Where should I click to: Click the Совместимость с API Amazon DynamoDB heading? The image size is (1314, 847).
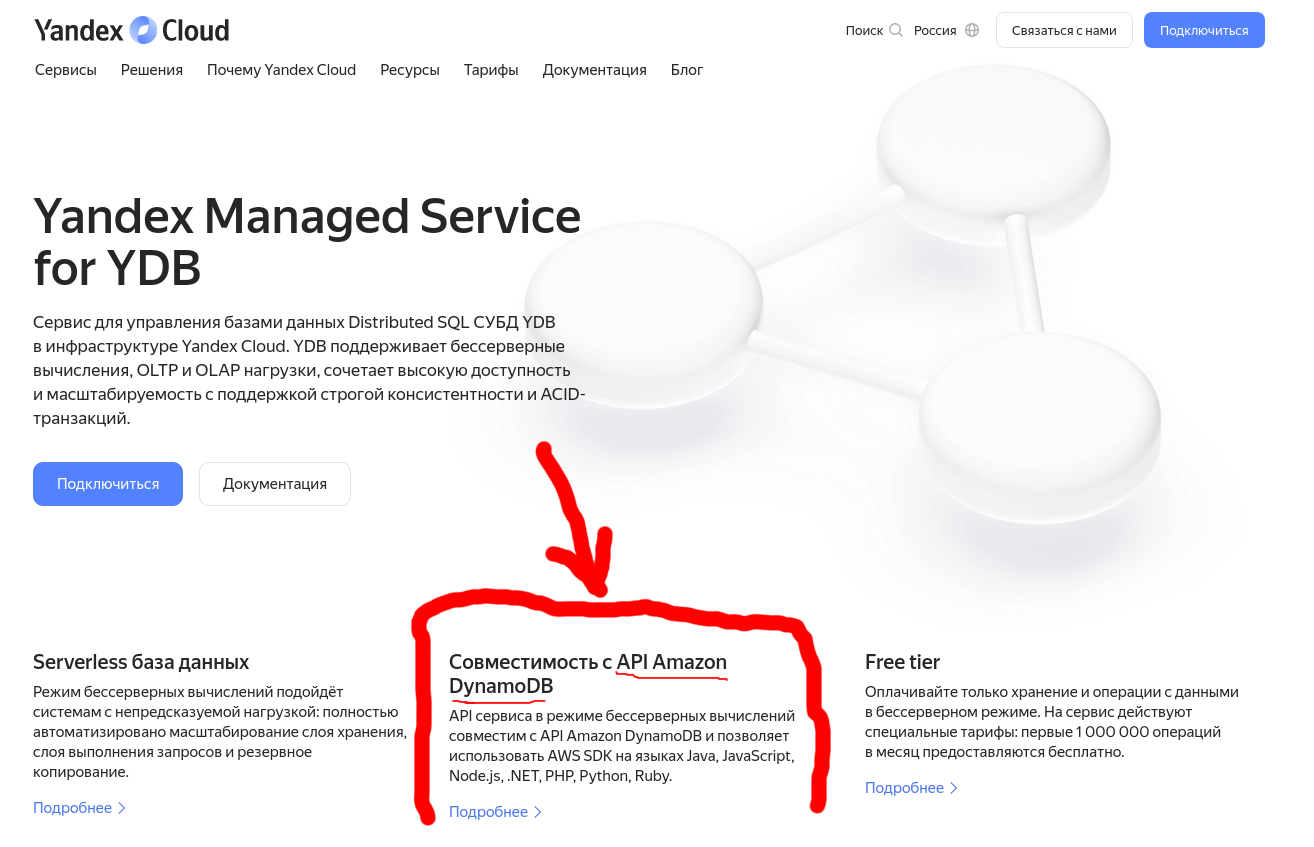(x=588, y=674)
